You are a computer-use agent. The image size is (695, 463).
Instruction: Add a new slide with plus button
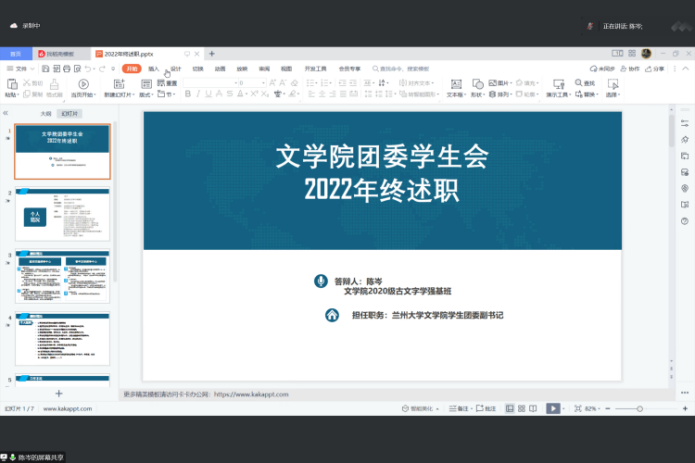click(58, 394)
